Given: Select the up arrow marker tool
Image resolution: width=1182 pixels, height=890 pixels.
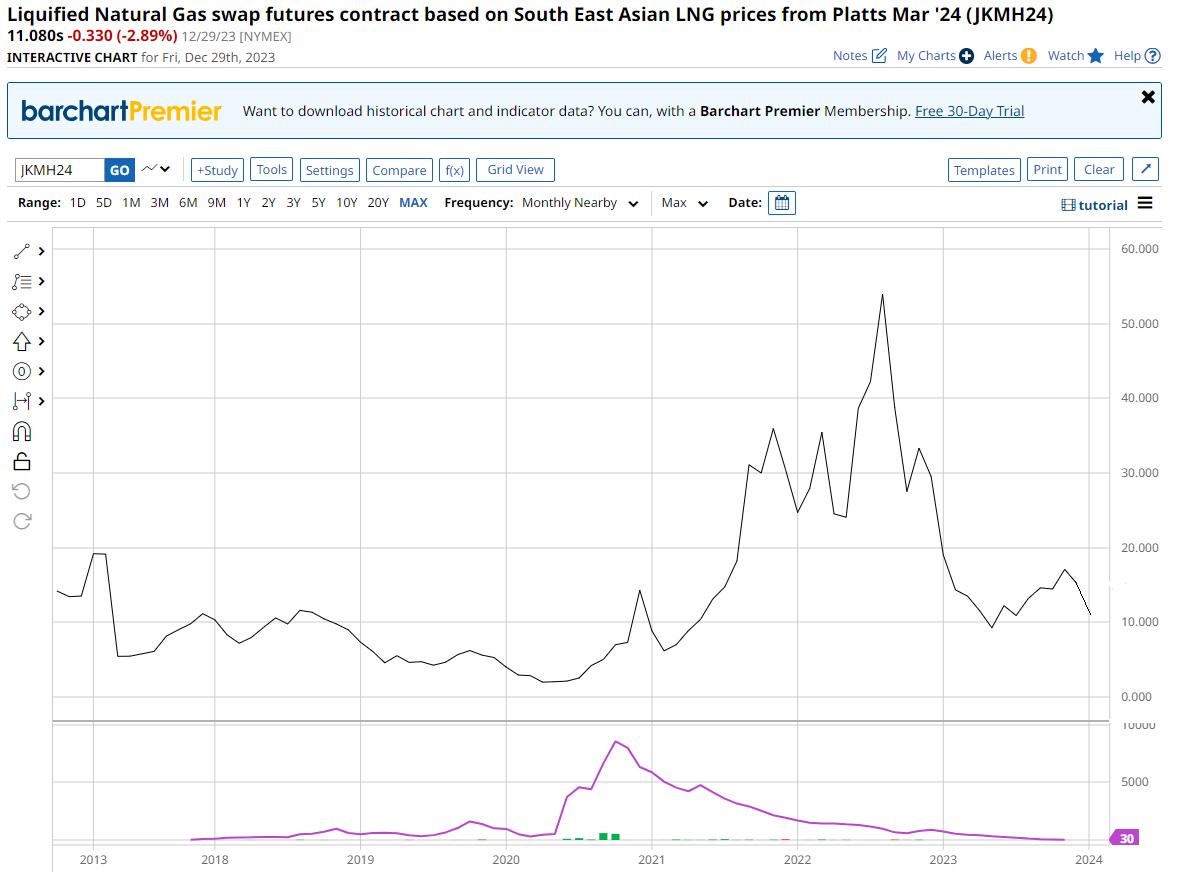Looking at the screenshot, I should tap(22, 342).
